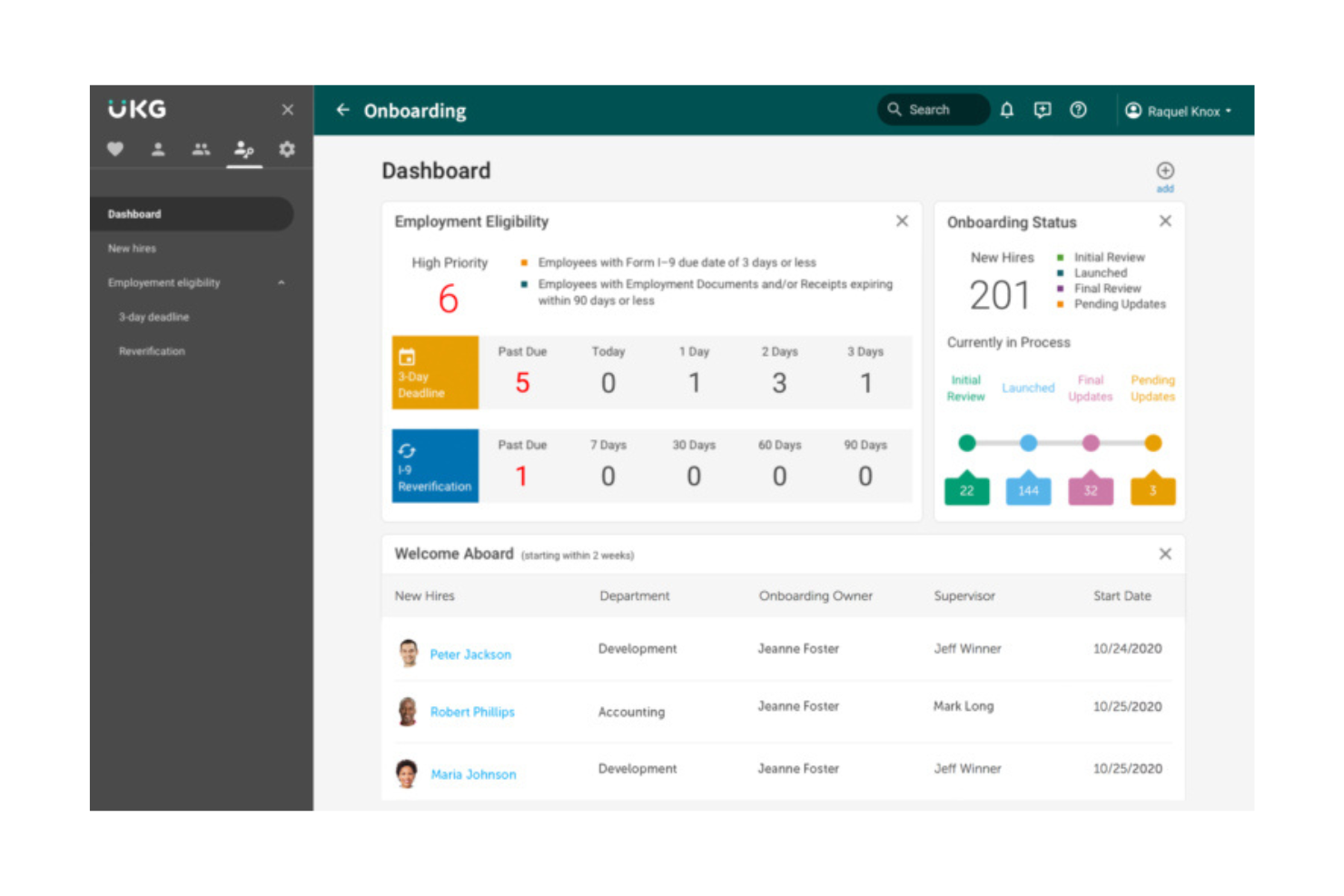Open the feedback message icon
This screenshot has height=896, width=1344.
(1043, 110)
